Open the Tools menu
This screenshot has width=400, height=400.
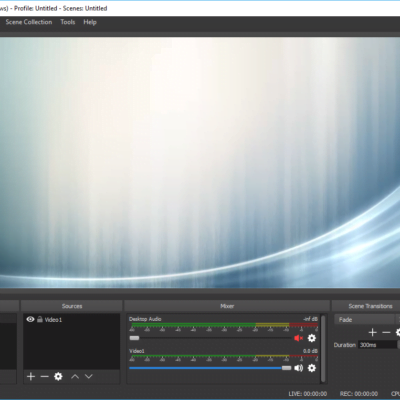(x=68, y=22)
